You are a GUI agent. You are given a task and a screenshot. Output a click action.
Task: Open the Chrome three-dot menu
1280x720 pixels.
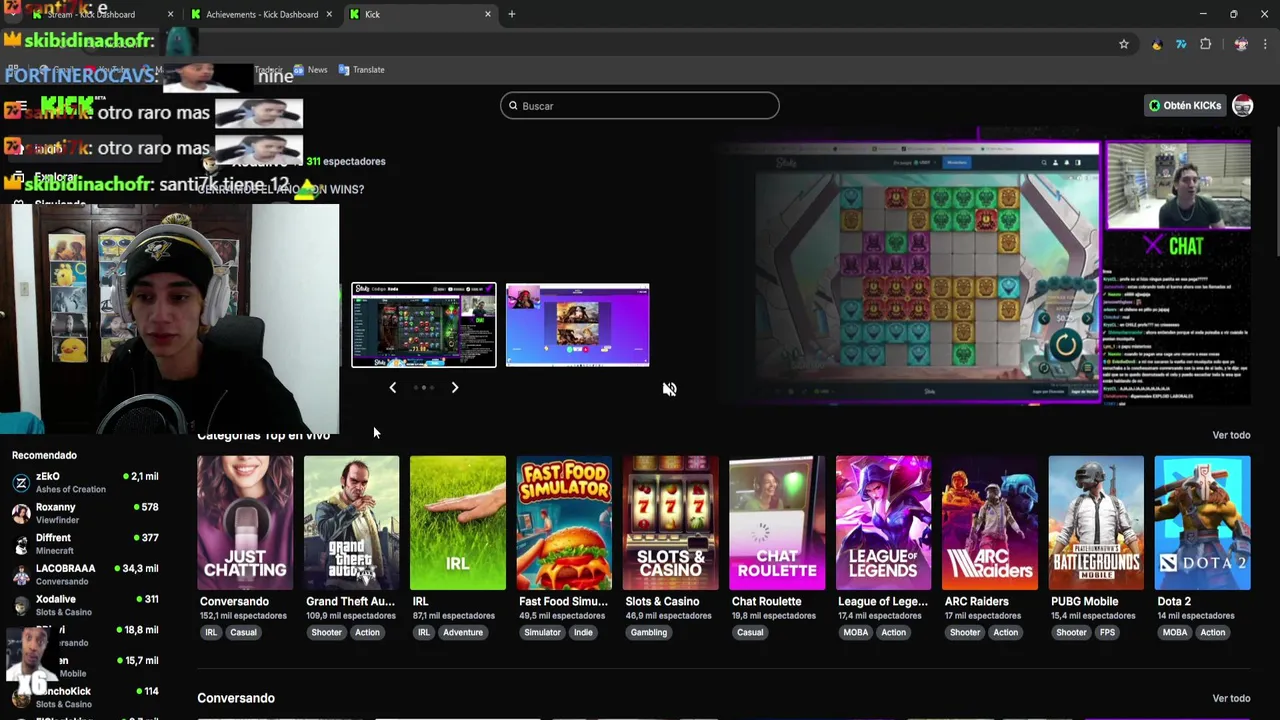point(1265,44)
